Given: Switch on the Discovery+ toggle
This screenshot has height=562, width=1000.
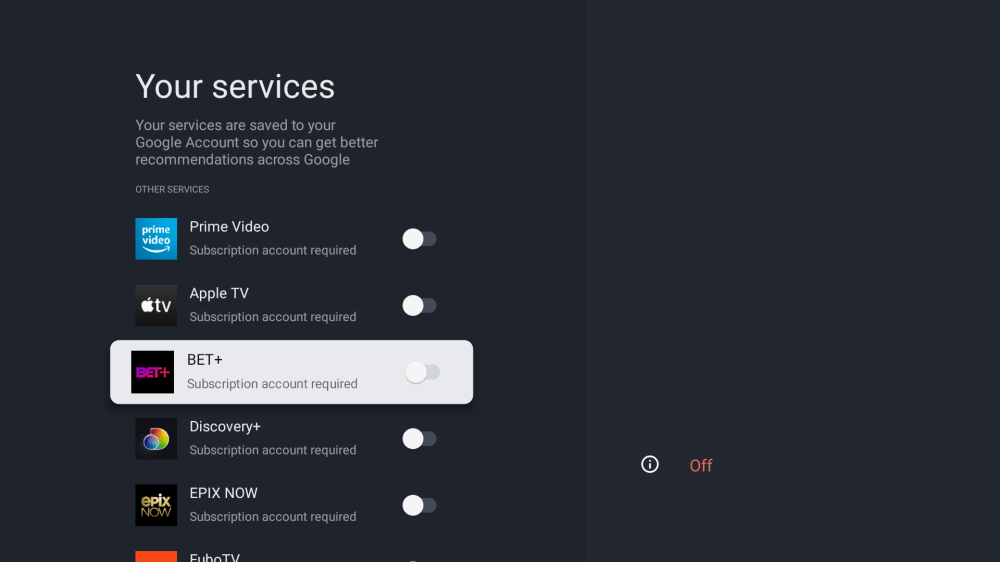Looking at the screenshot, I should coord(419,439).
